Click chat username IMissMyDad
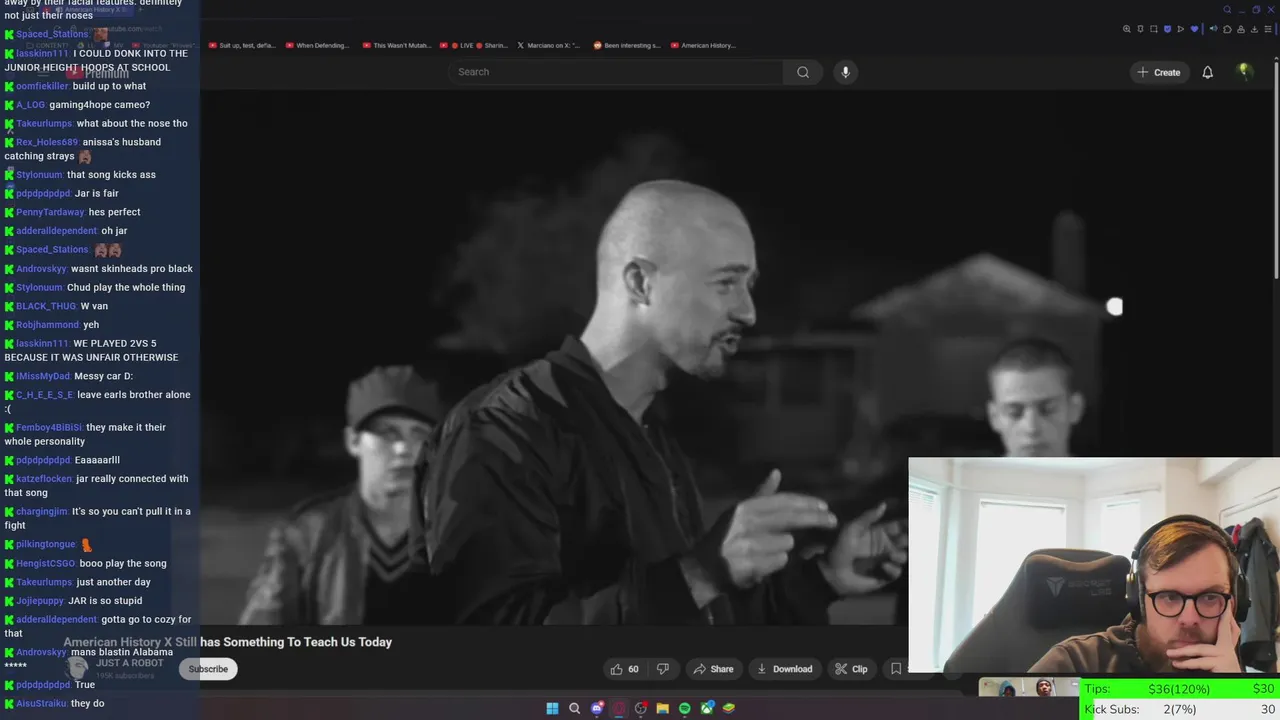The height and width of the screenshot is (720, 1280). point(43,376)
